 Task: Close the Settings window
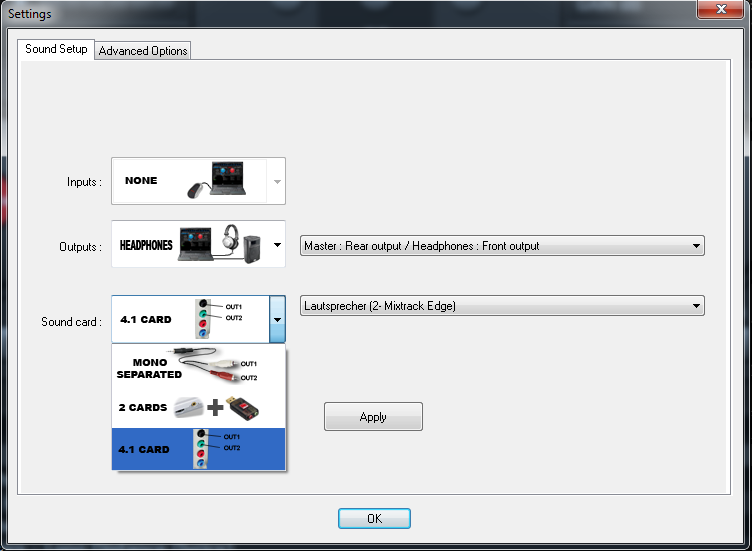pos(720,9)
